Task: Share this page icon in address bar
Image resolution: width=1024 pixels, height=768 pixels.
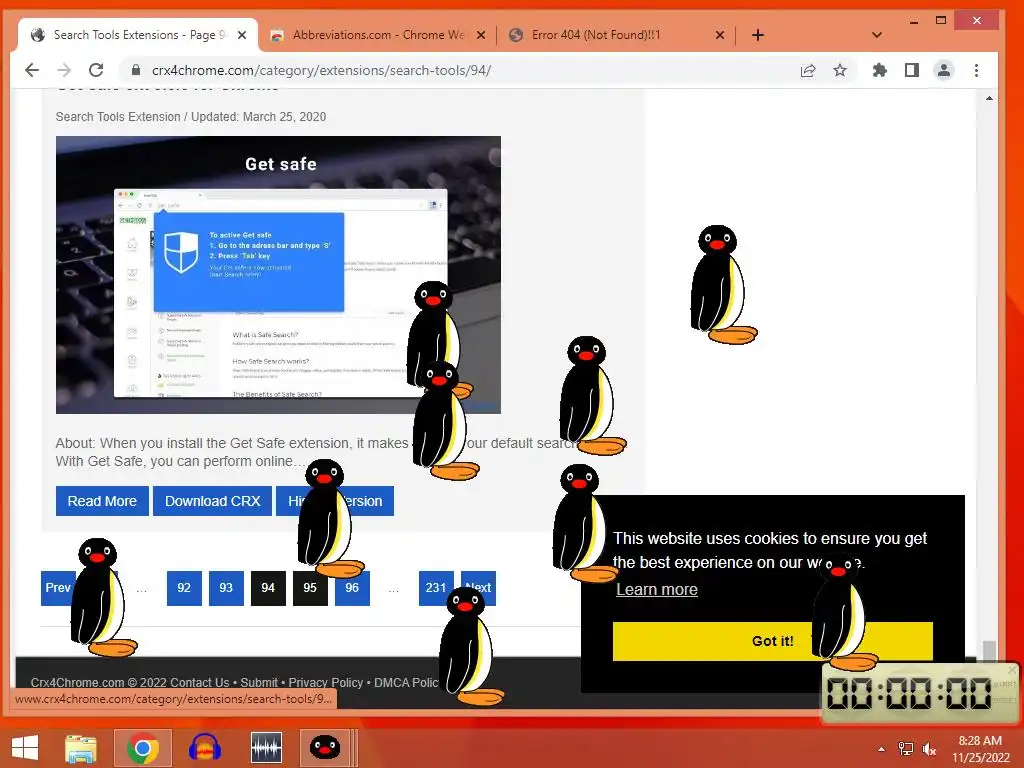Action: 808,71
